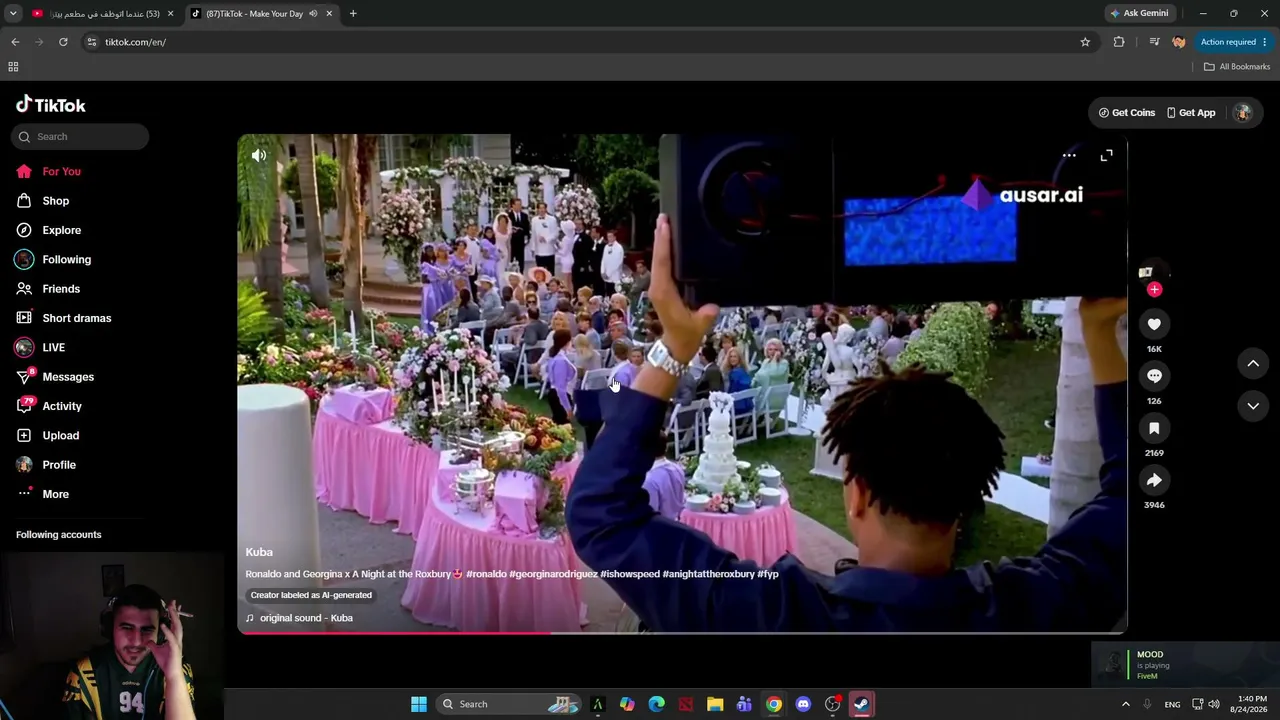Click the TikTok search field

tap(80, 137)
